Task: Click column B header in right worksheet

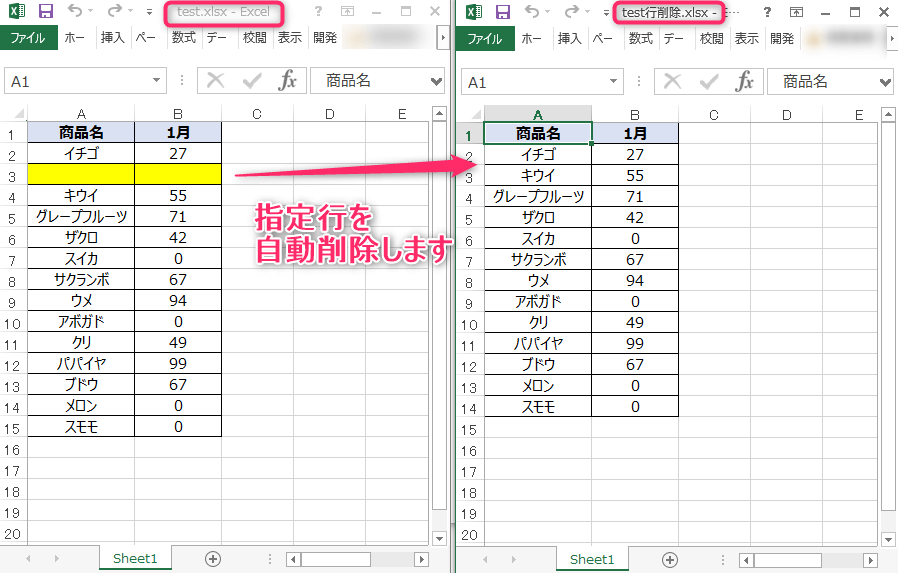Action: coord(634,115)
